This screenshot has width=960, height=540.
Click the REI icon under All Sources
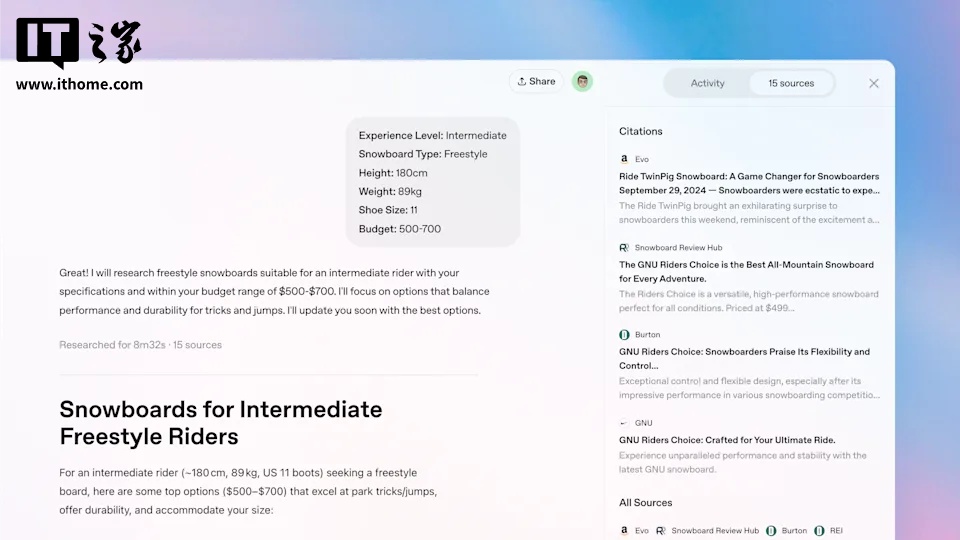[x=819, y=531]
